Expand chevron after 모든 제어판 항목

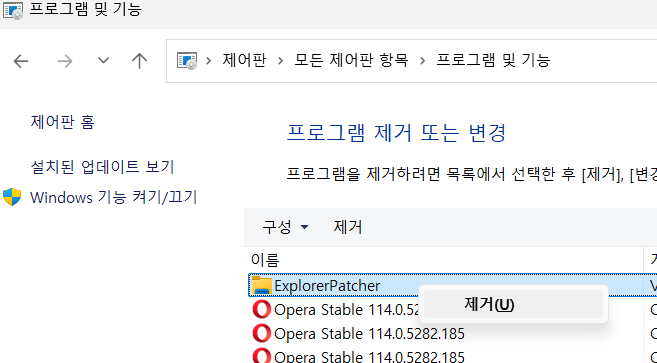pyautogui.click(x=422, y=61)
